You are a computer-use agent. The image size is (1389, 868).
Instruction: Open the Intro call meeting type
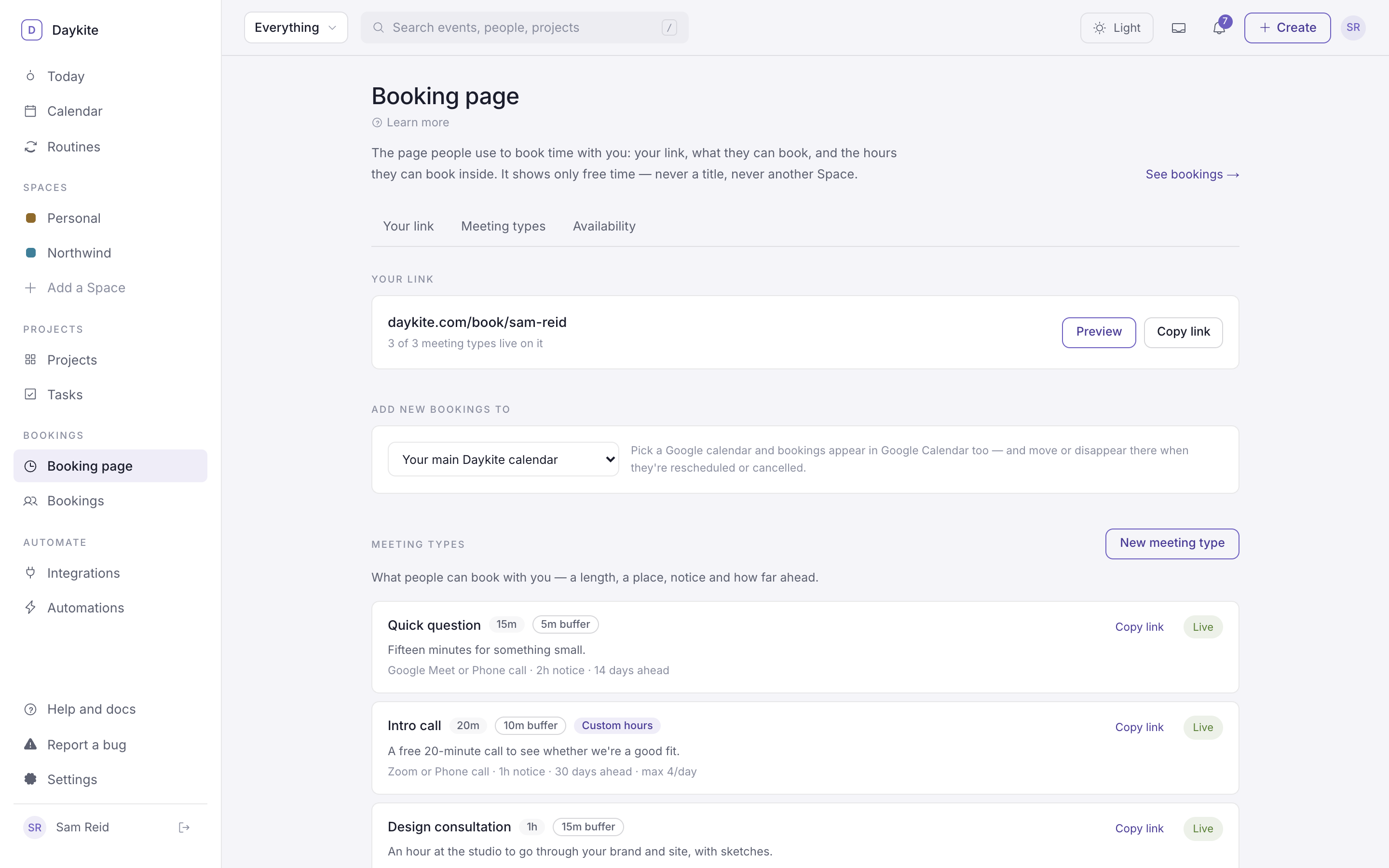coord(414,726)
